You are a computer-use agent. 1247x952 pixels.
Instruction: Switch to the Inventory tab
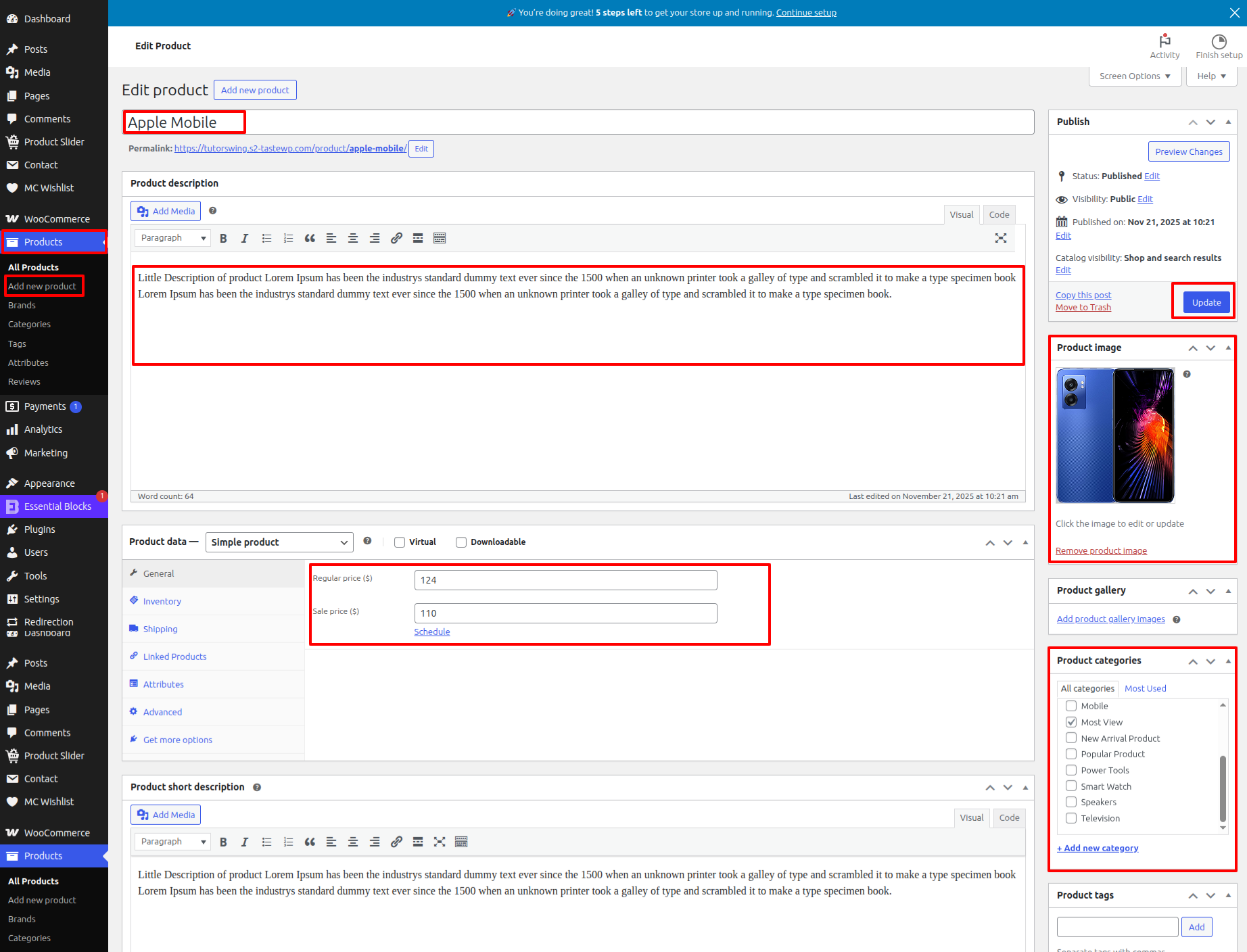162,601
